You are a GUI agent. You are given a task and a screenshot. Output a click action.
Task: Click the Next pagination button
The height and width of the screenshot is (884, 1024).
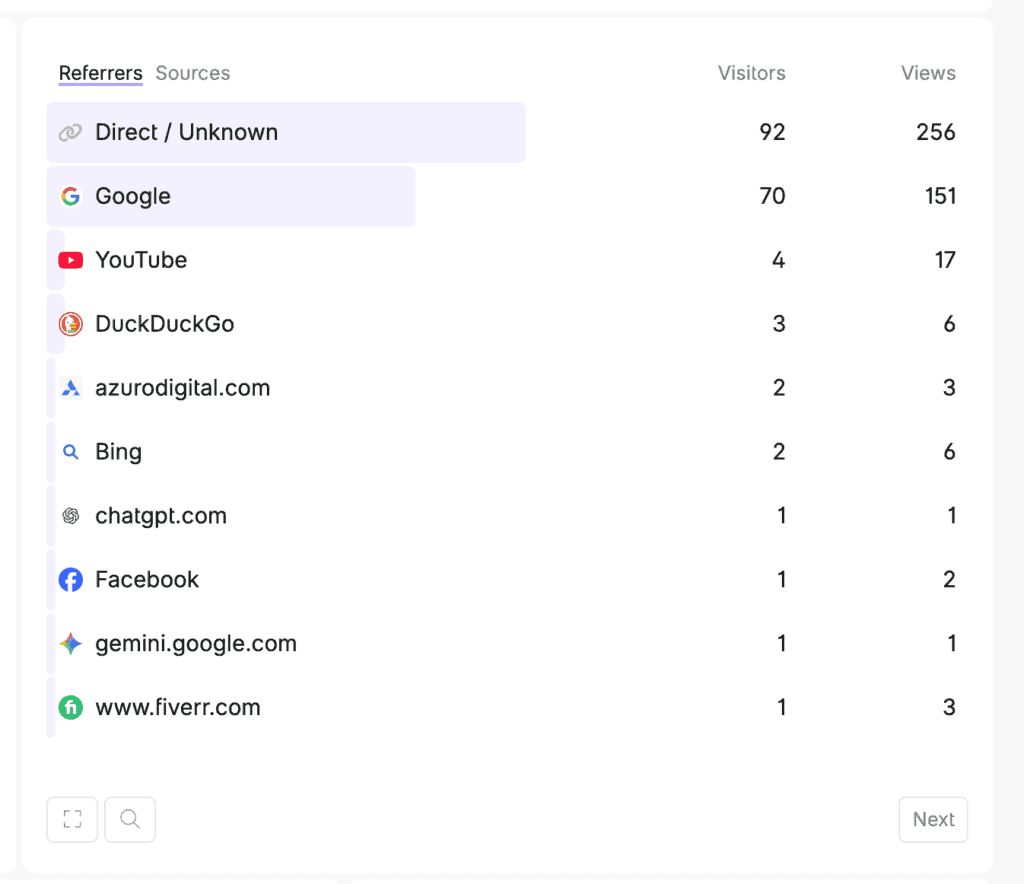[932, 819]
